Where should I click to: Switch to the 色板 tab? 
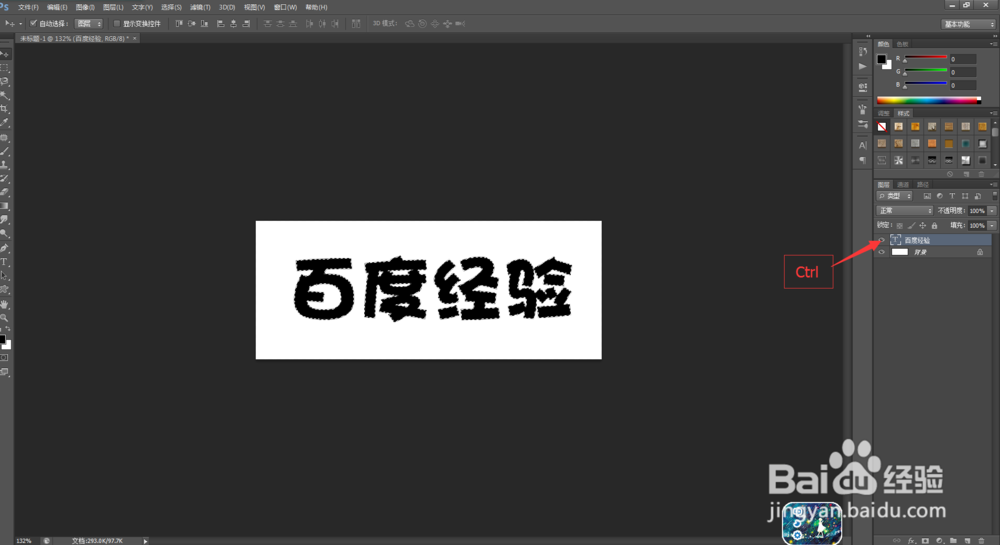click(x=902, y=44)
